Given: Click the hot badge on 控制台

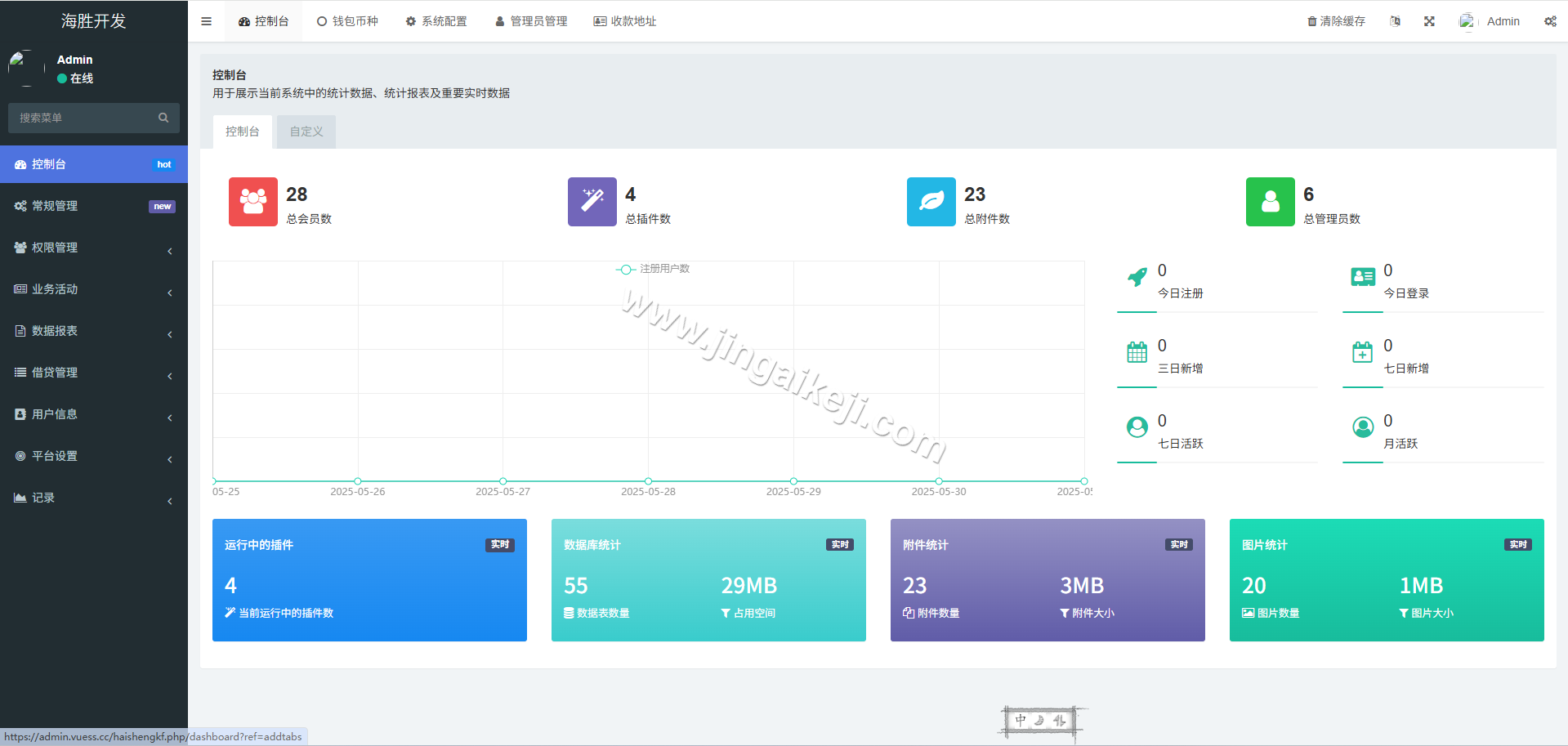Looking at the screenshot, I should [164, 163].
